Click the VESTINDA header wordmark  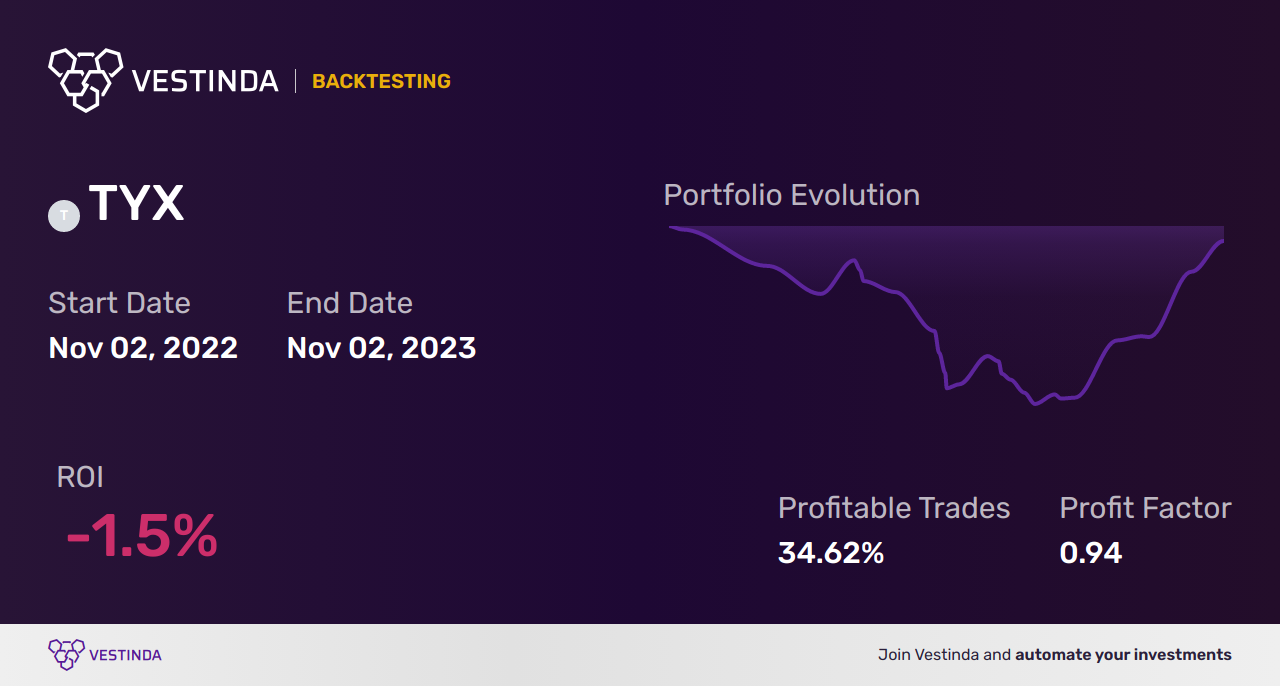(x=205, y=81)
